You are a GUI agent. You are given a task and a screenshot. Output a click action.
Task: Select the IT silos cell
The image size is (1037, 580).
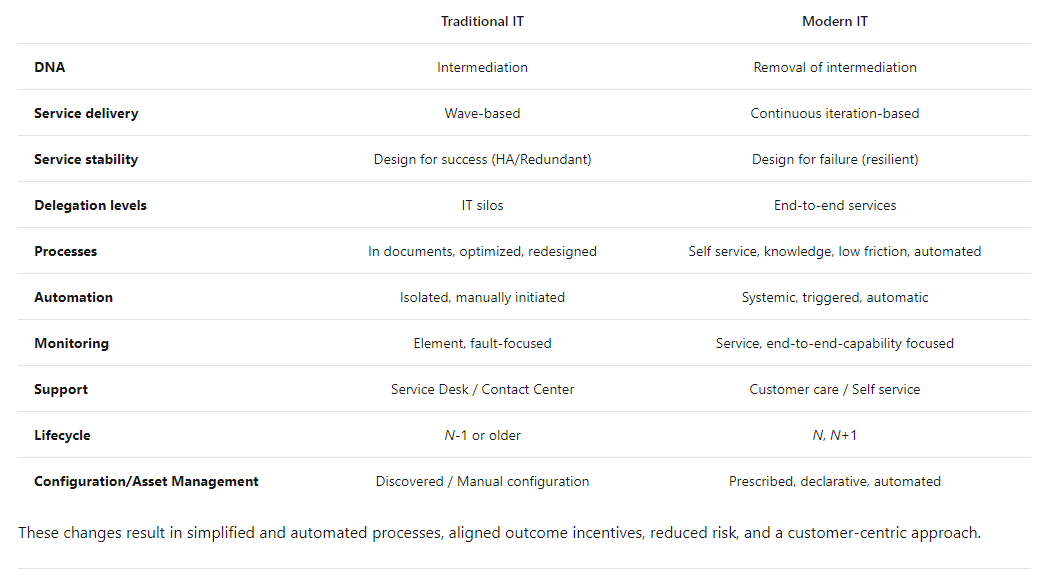pos(482,205)
